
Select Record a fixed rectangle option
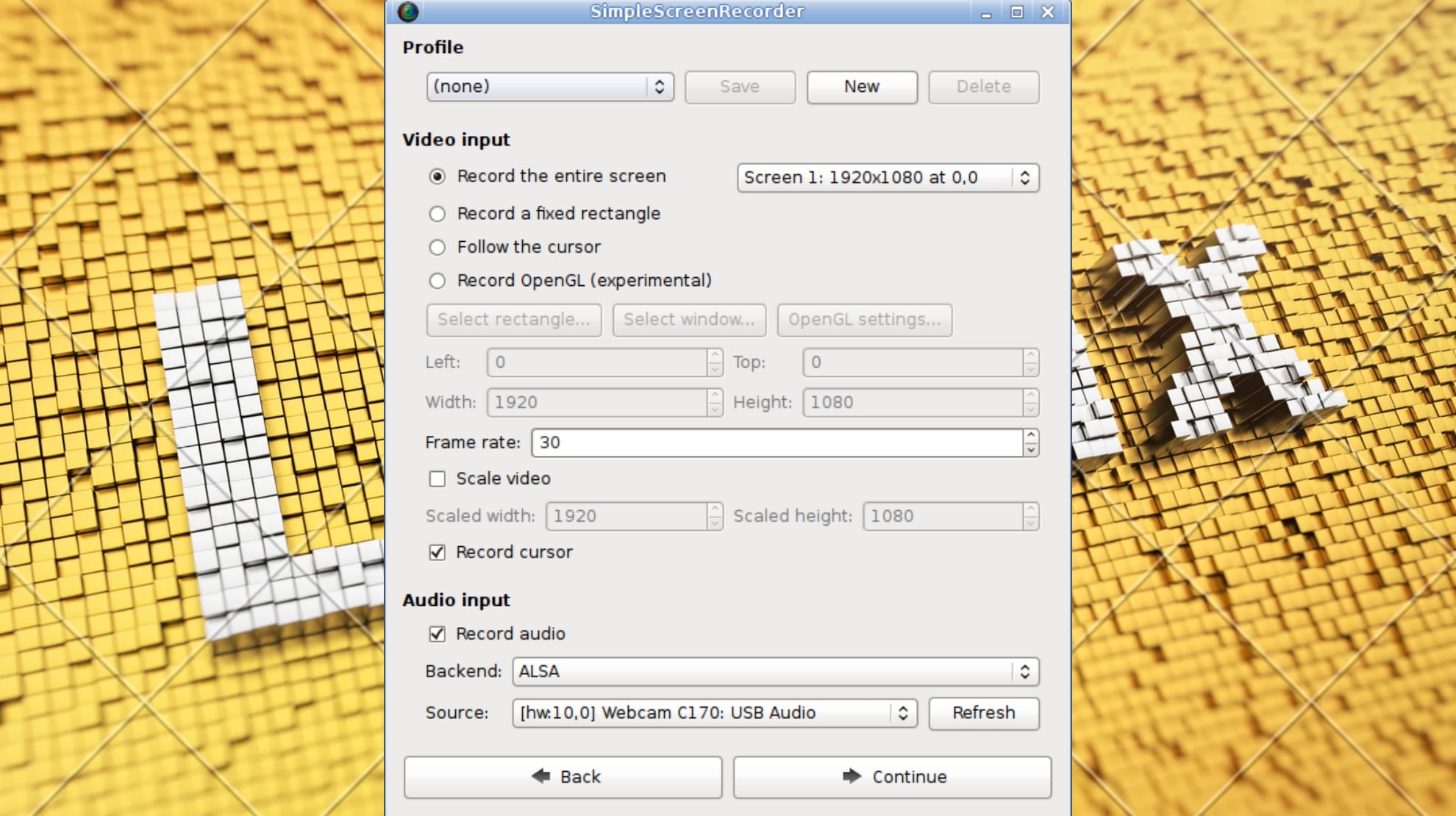[x=438, y=214]
